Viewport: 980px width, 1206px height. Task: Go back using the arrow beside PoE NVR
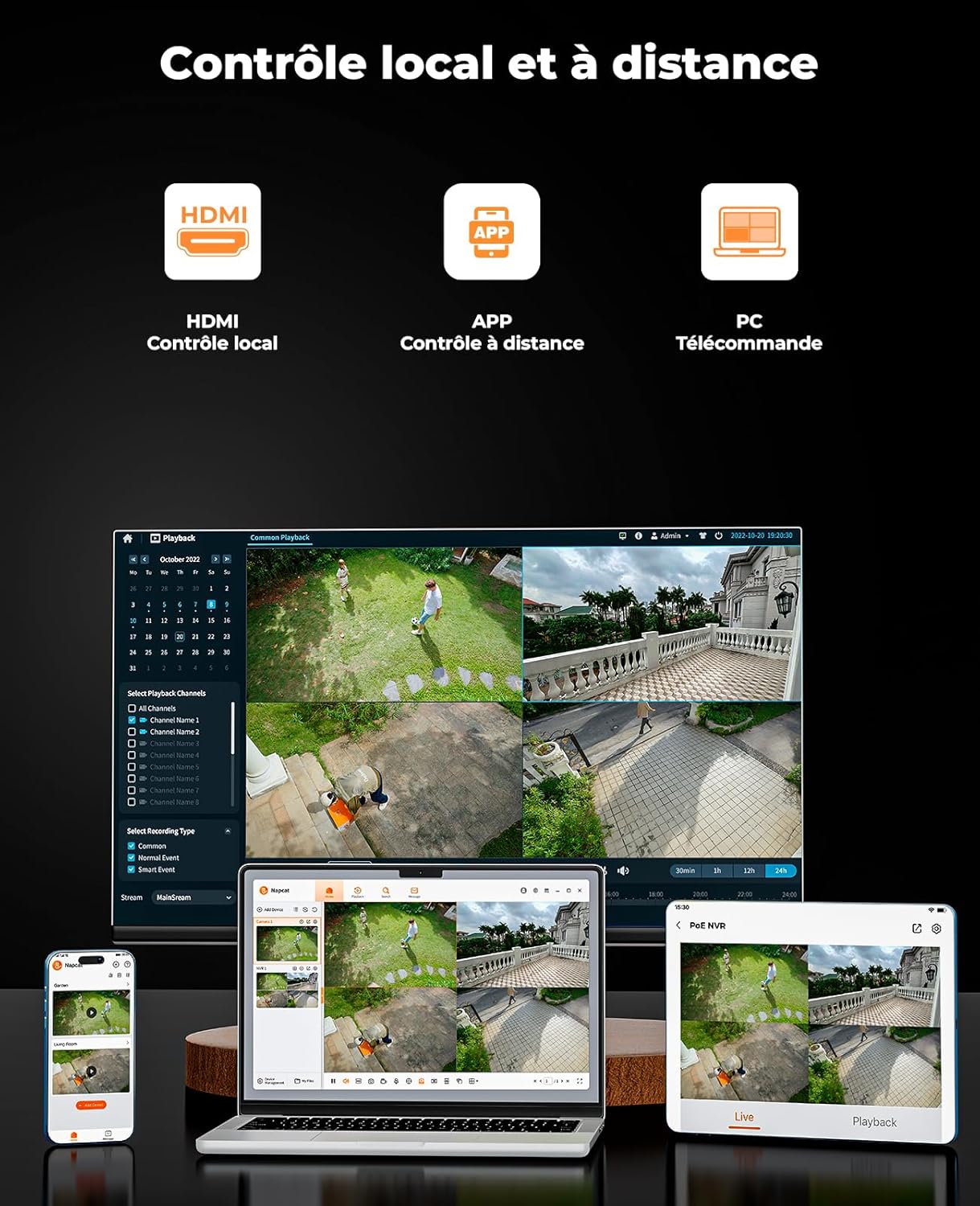point(679,925)
